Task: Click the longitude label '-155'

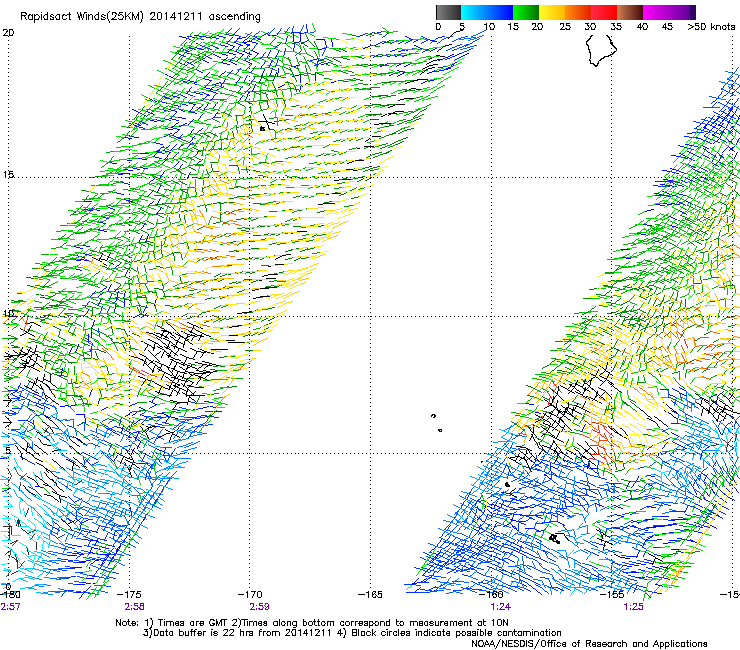Action: coord(612,594)
